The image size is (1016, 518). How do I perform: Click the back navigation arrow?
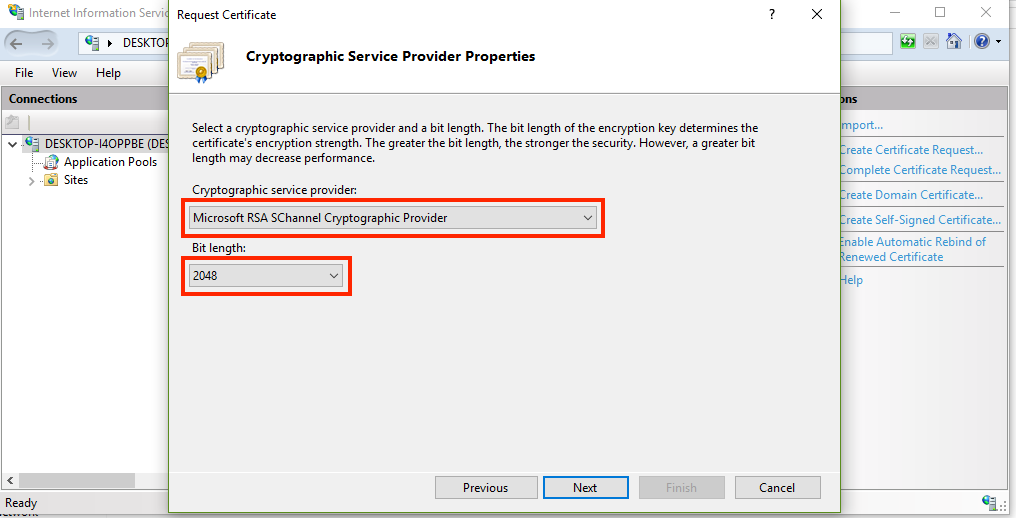pyautogui.click(x=16, y=43)
